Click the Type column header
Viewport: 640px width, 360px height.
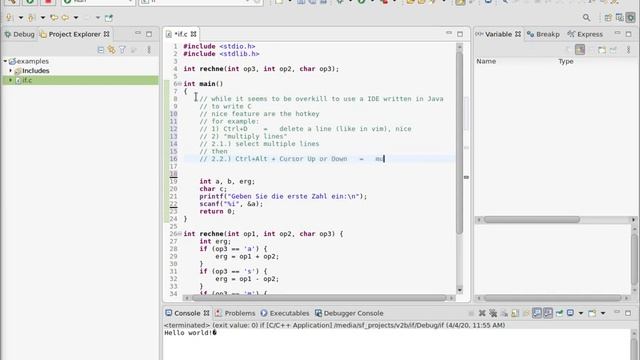pyautogui.click(x=566, y=61)
